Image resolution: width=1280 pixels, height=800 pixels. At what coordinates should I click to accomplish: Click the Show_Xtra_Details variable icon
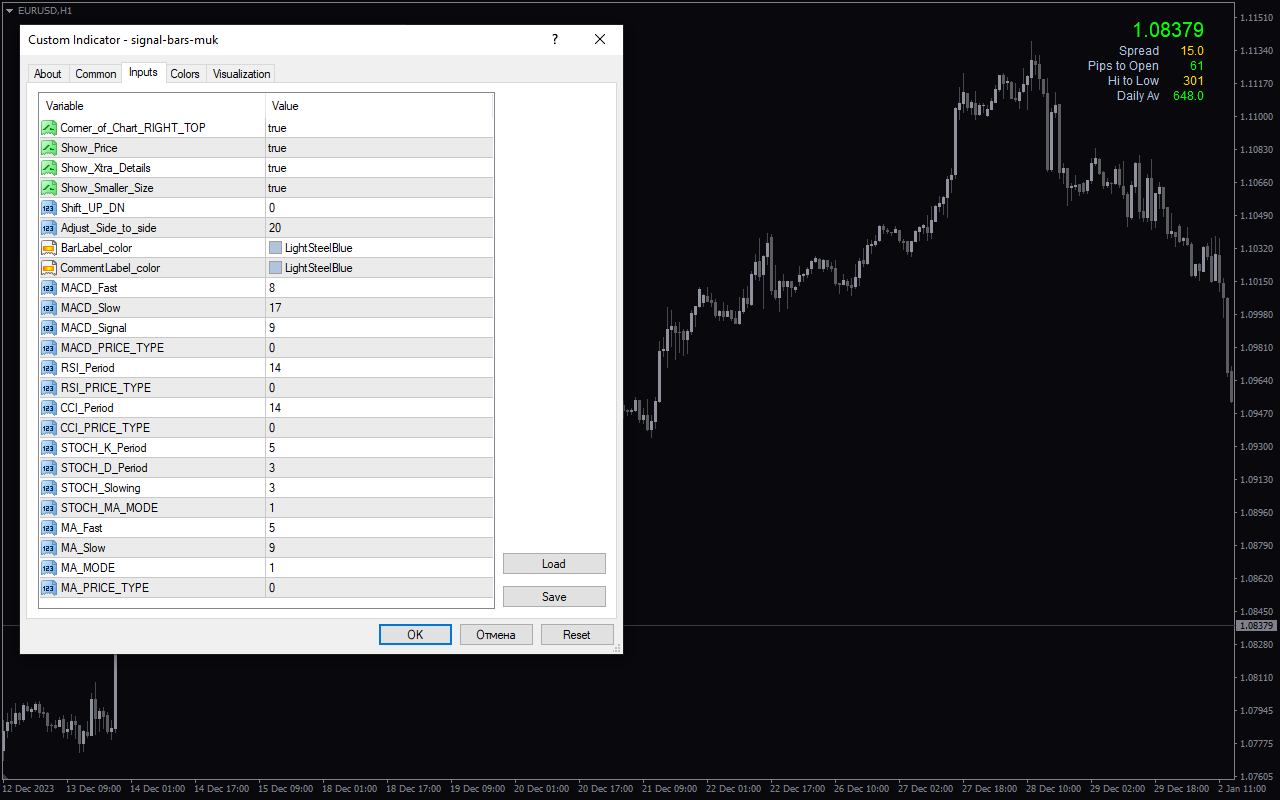pyautogui.click(x=48, y=168)
